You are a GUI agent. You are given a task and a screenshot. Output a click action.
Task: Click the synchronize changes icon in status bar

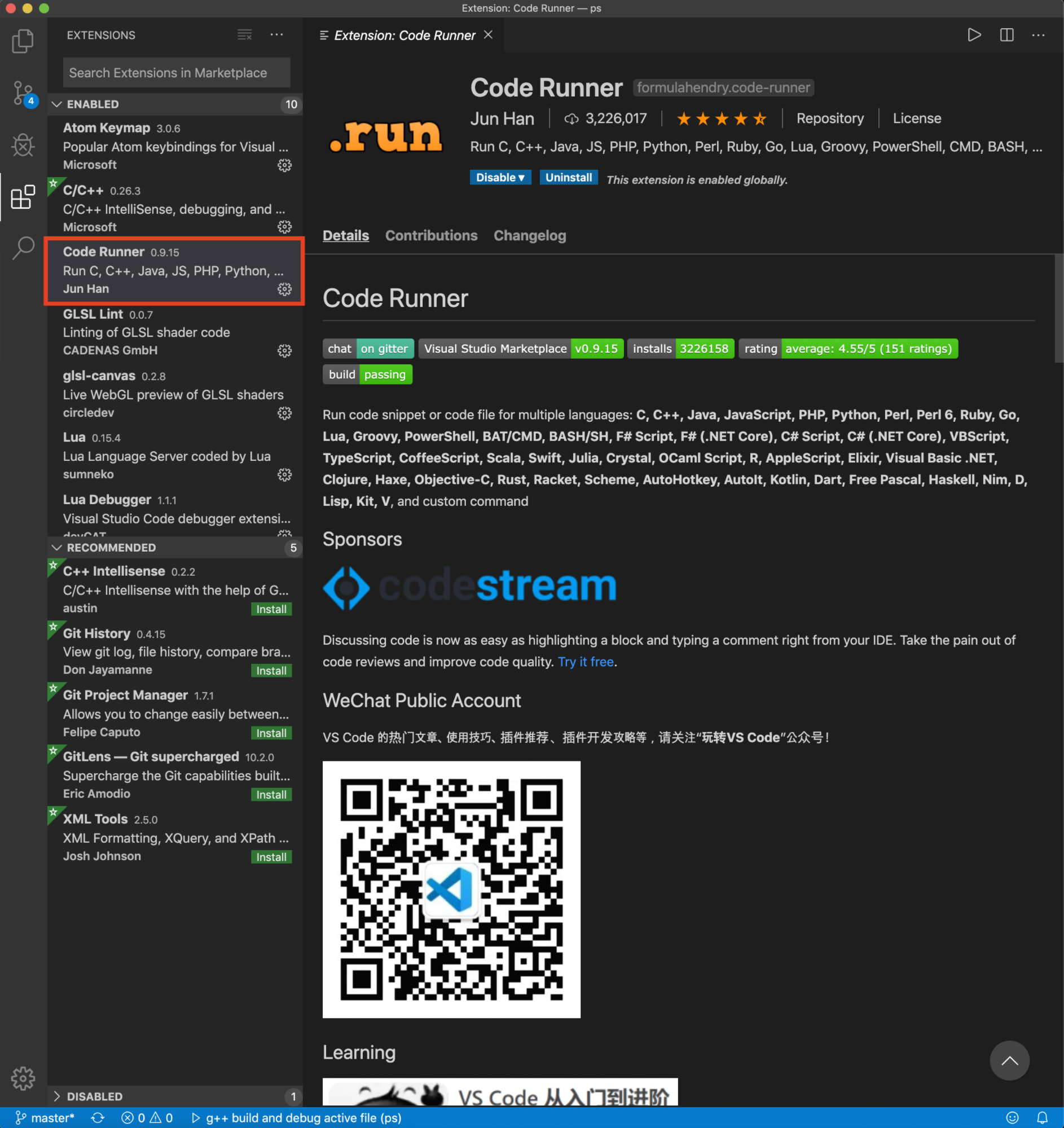click(x=98, y=1118)
